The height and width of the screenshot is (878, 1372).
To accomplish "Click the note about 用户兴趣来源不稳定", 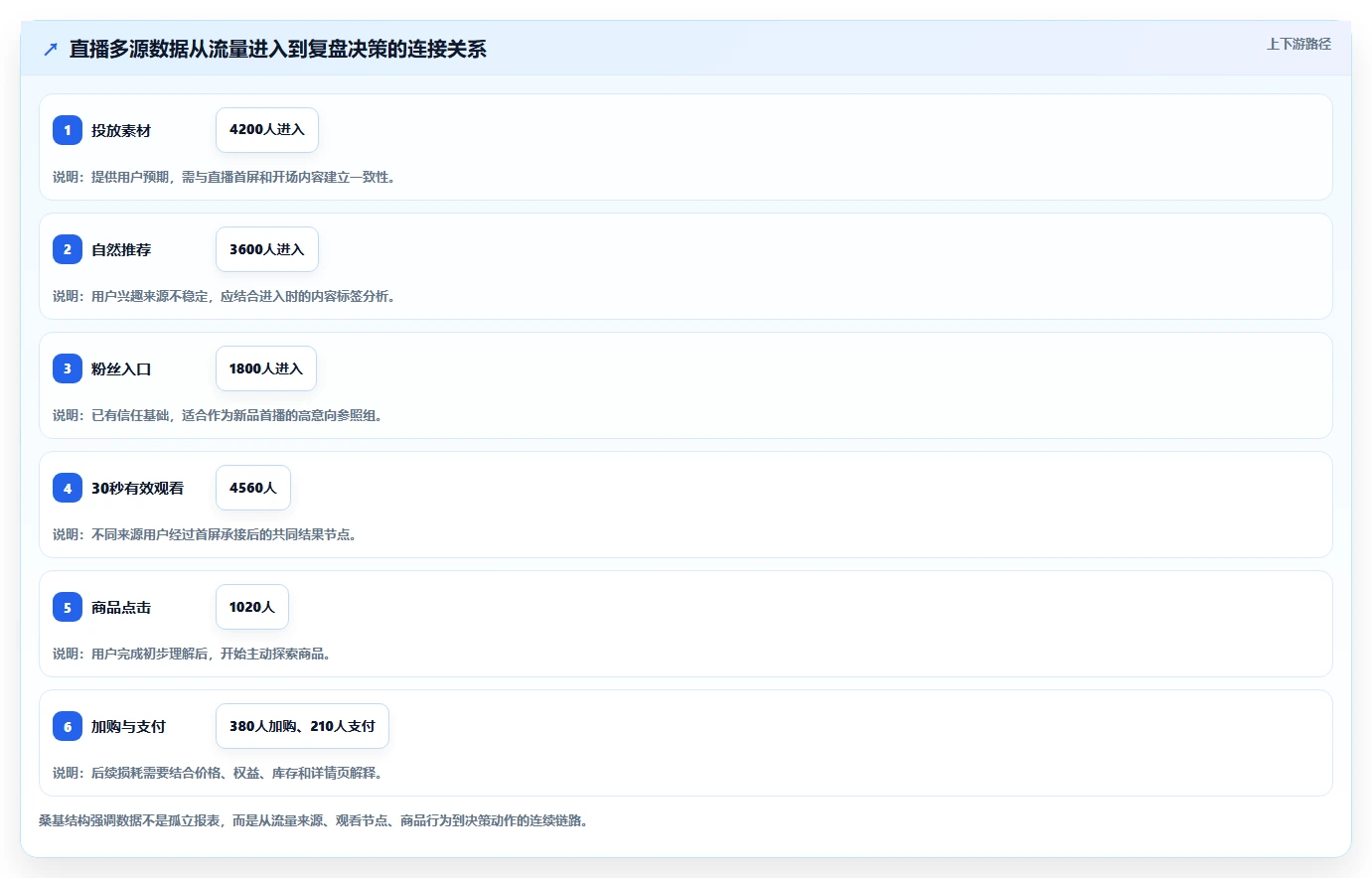I will point(227,296).
